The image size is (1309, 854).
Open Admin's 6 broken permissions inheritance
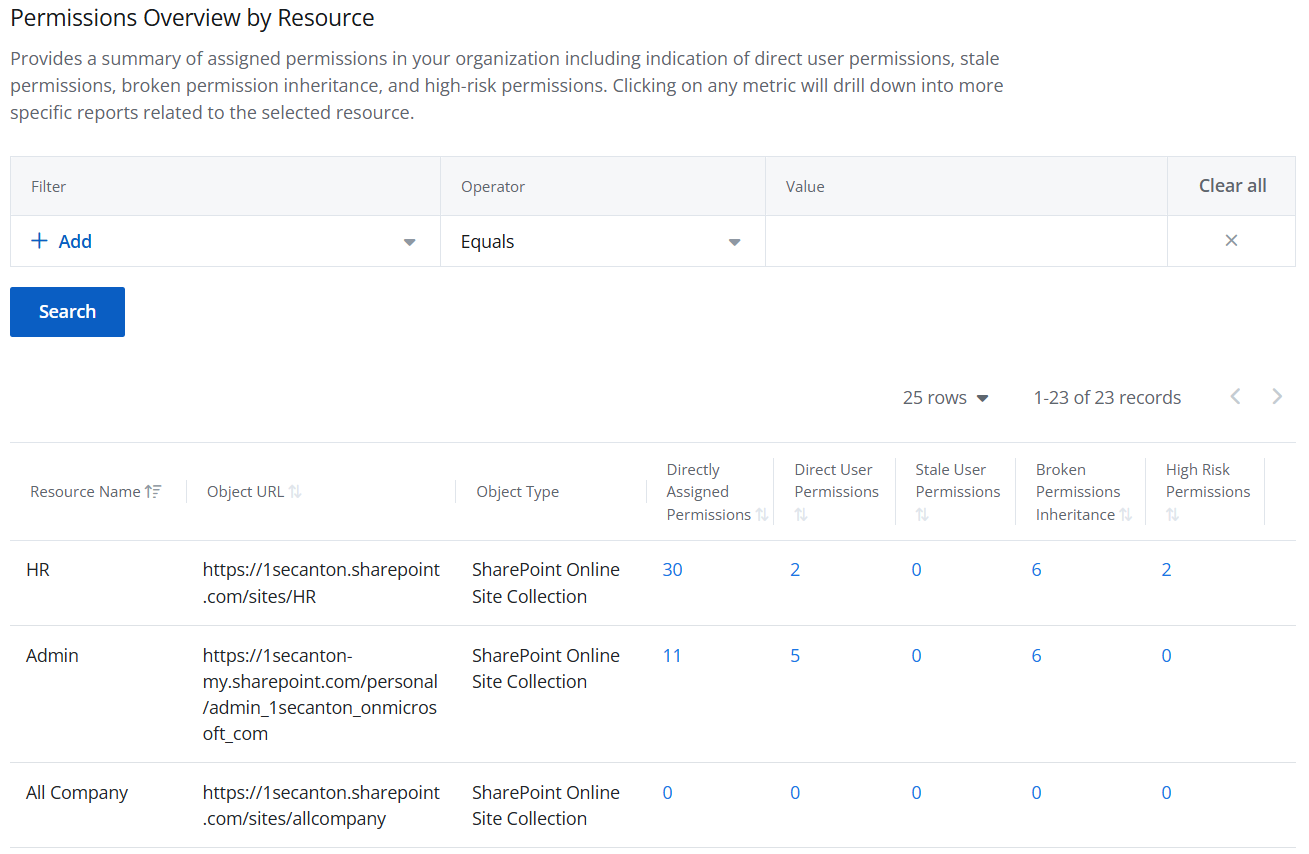point(1036,656)
